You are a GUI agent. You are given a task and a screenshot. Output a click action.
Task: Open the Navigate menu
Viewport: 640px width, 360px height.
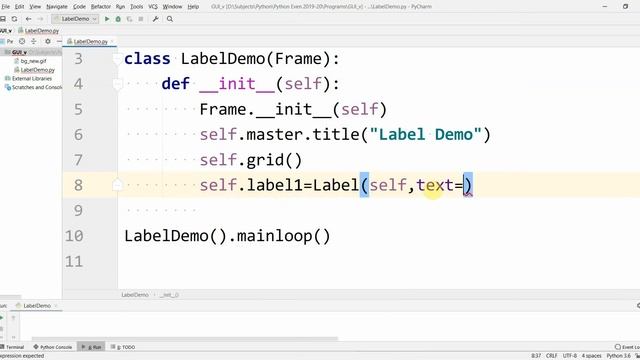[x=57, y=7]
